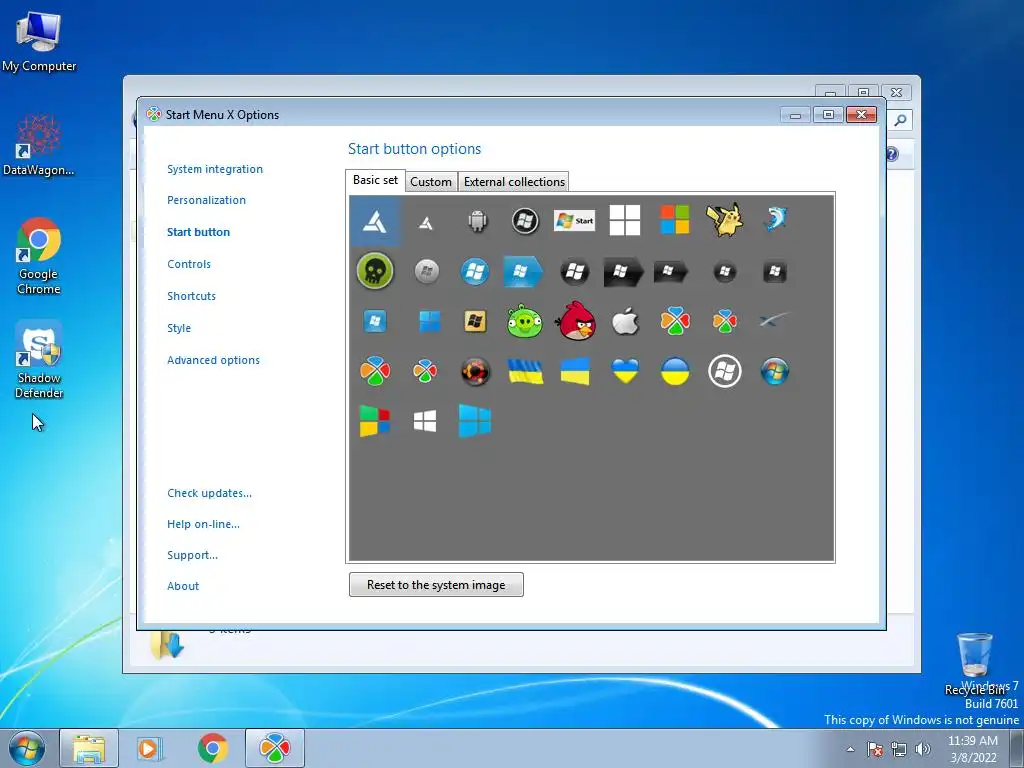Screen dimensions: 1024x768
Task: Switch to the Custom tab
Action: (x=430, y=182)
